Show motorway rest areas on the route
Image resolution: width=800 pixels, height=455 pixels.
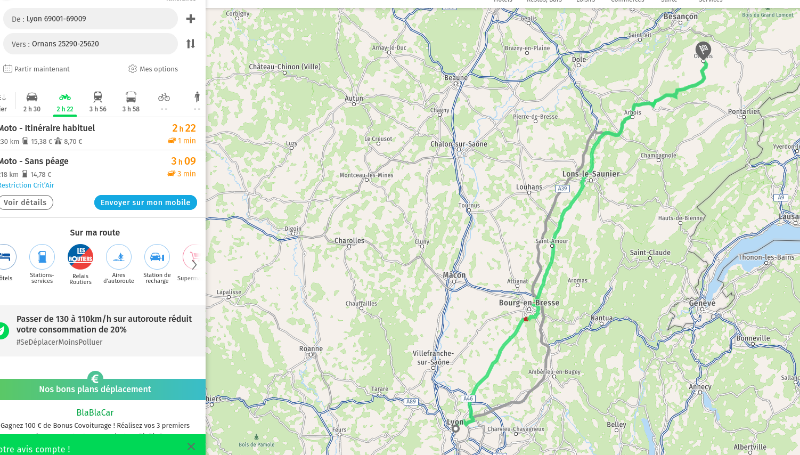[x=118, y=263]
